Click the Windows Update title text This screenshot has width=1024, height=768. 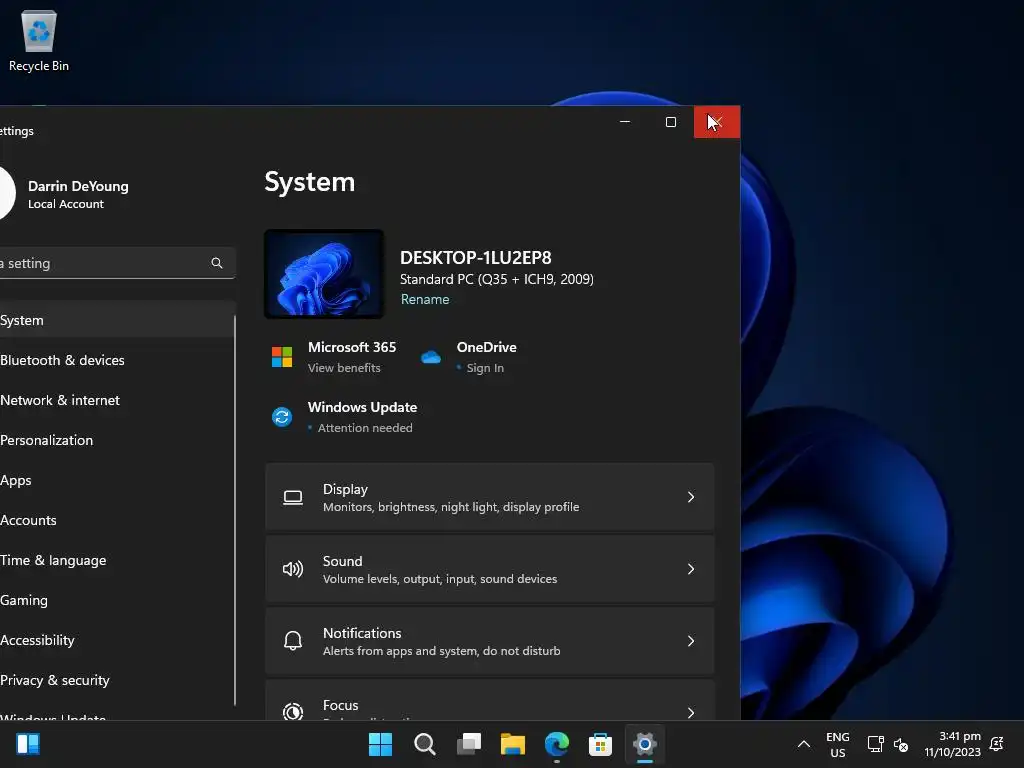pyautogui.click(x=362, y=408)
